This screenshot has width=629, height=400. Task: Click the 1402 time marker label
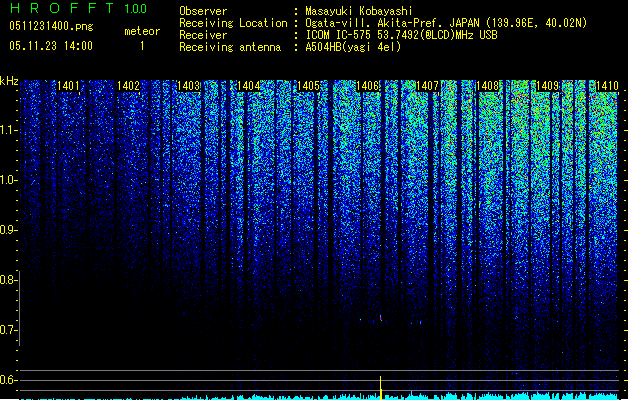(128, 86)
